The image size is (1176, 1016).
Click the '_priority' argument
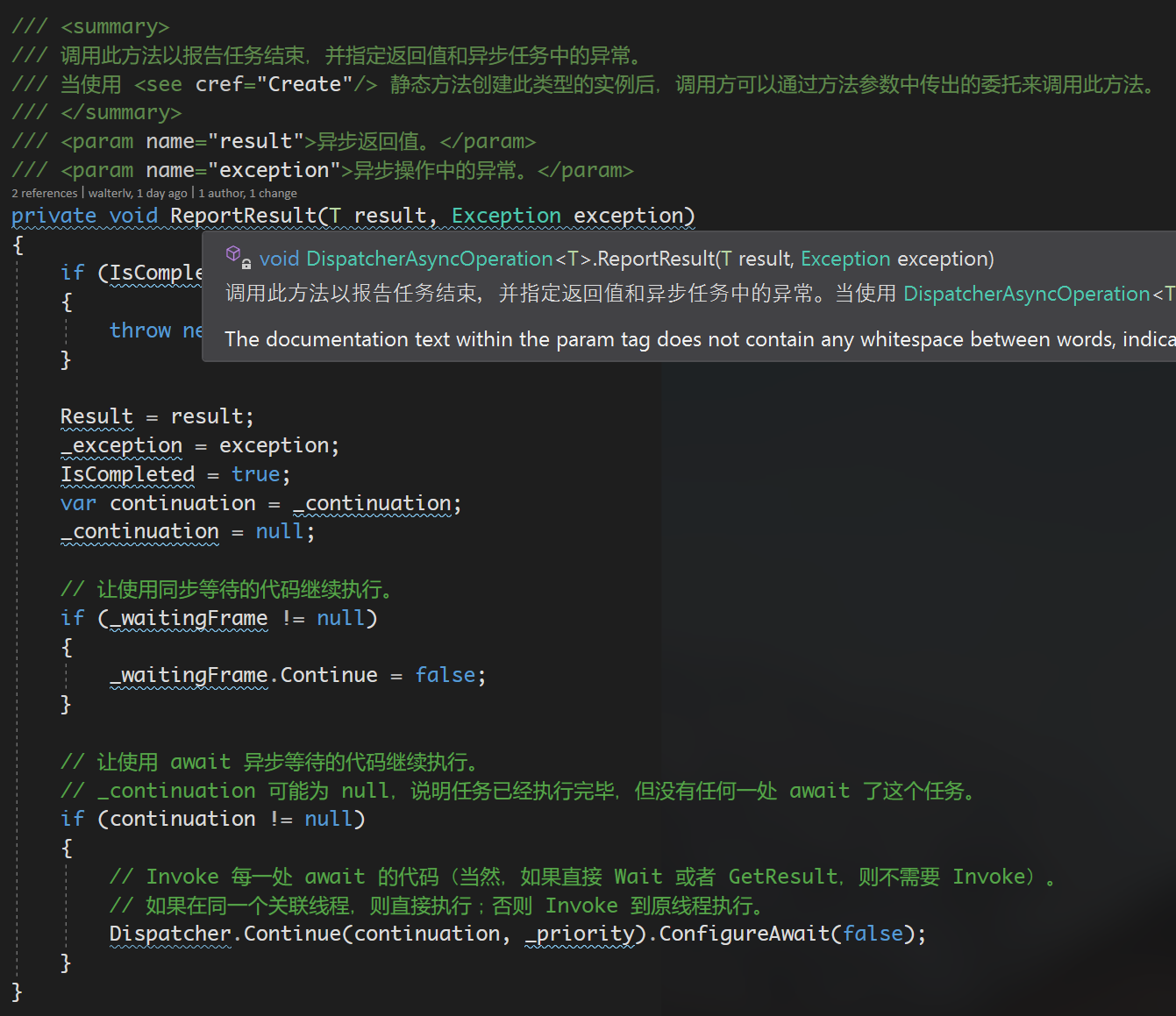(x=579, y=934)
